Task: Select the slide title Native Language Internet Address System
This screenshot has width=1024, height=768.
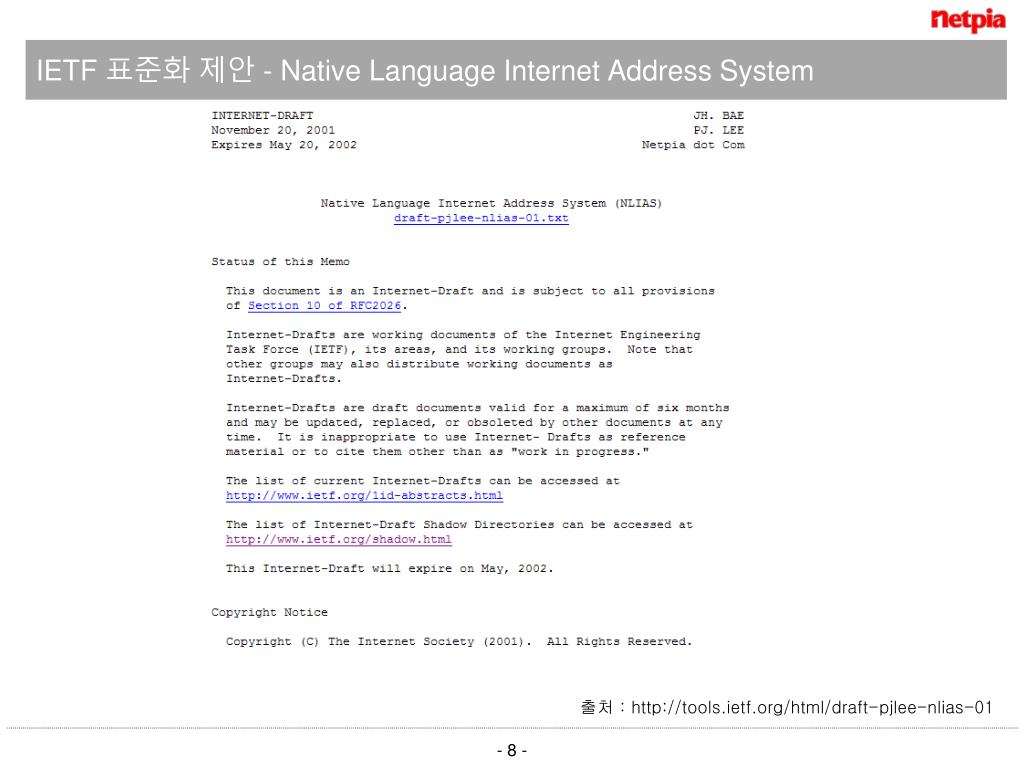Action: (547, 71)
